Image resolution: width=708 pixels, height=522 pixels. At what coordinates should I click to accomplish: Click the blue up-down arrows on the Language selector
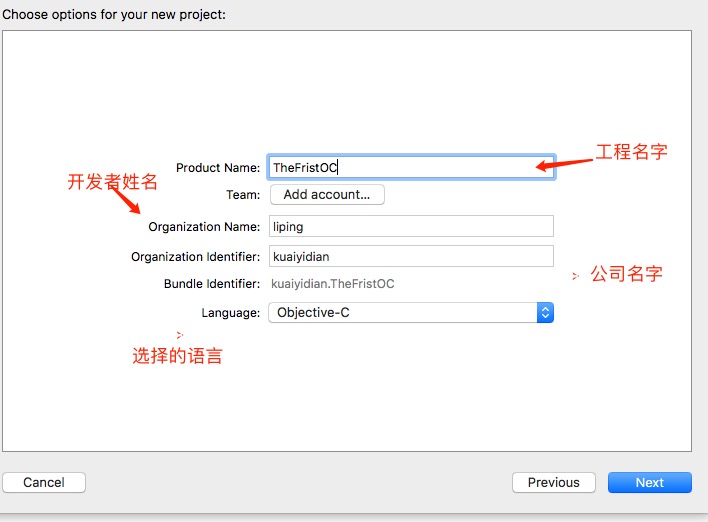point(545,313)
